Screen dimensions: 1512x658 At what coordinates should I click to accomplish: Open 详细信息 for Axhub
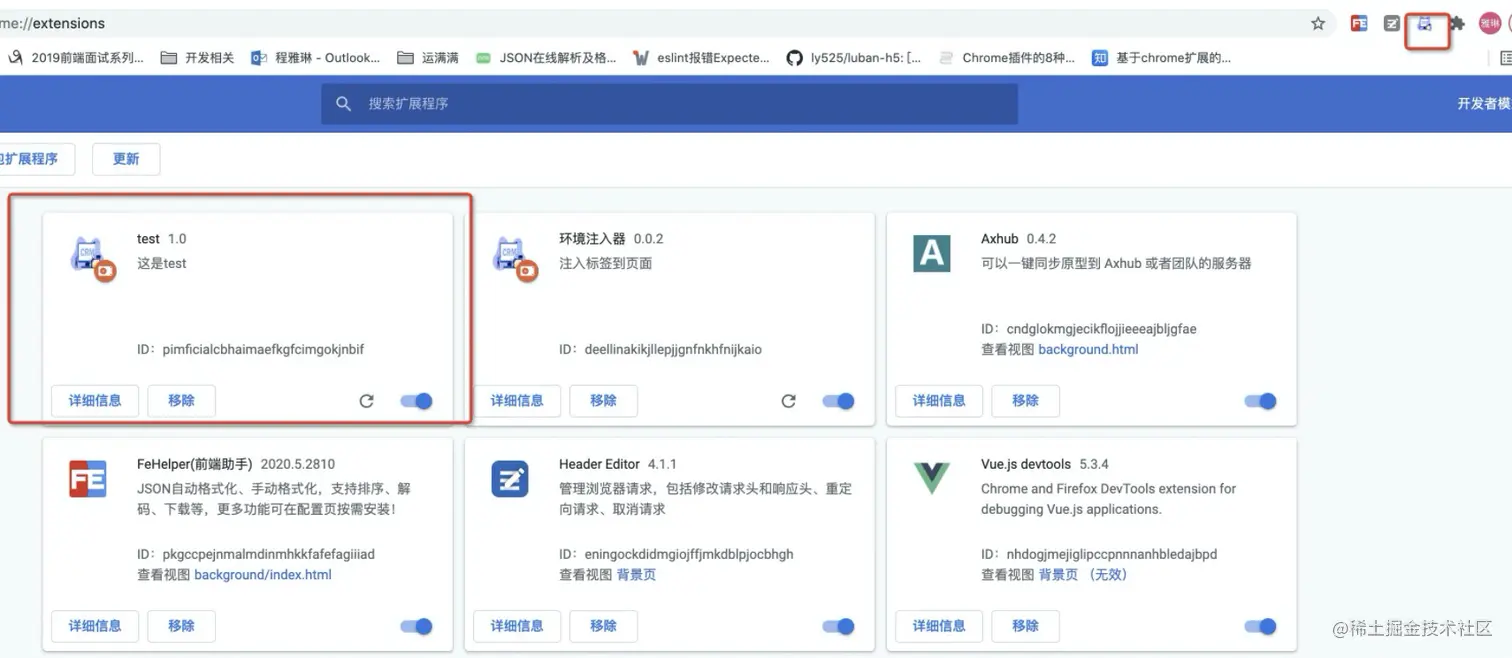939,401
